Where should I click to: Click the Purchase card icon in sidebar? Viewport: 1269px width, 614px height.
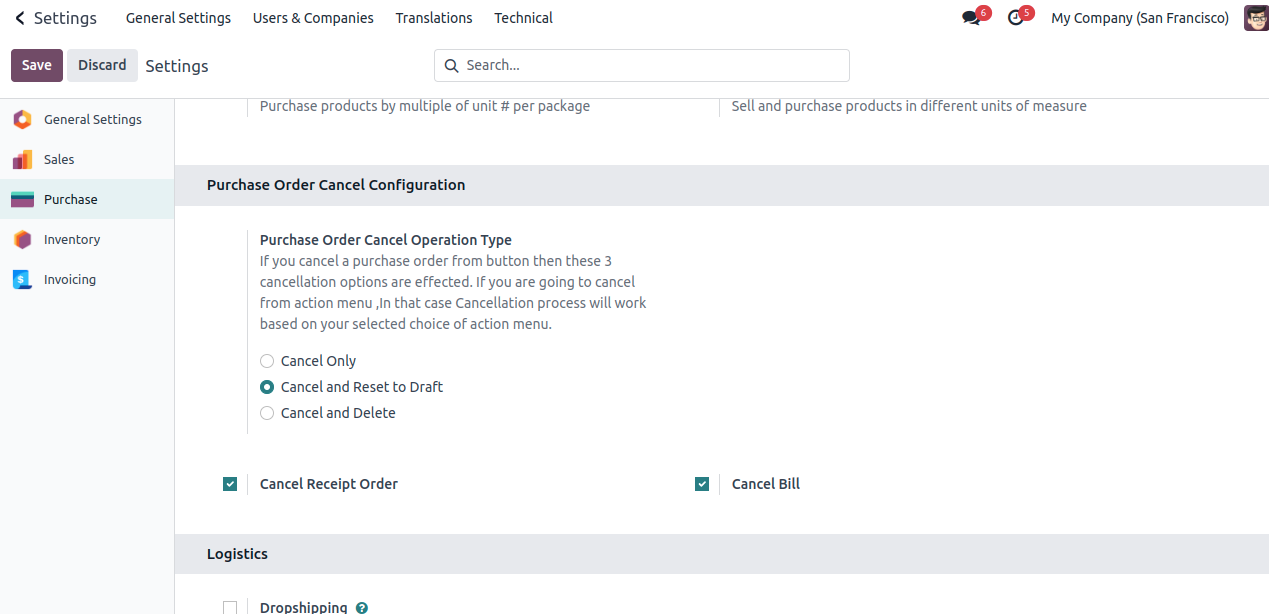click(22, 200)
